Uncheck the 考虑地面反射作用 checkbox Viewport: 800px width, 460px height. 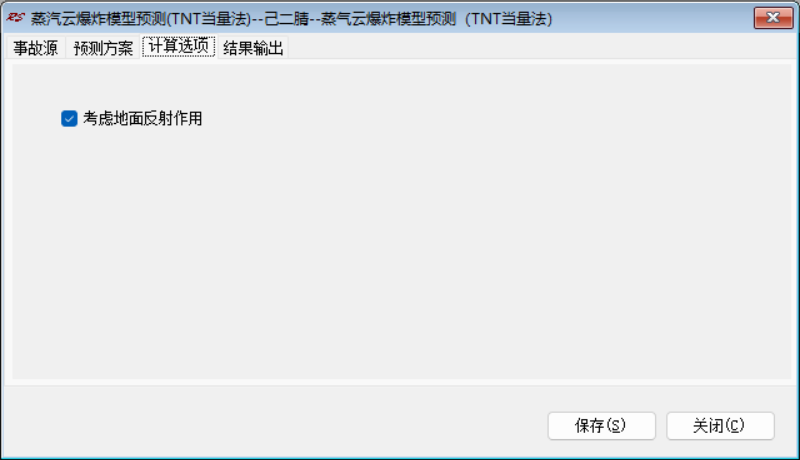(x=69, y=118)
